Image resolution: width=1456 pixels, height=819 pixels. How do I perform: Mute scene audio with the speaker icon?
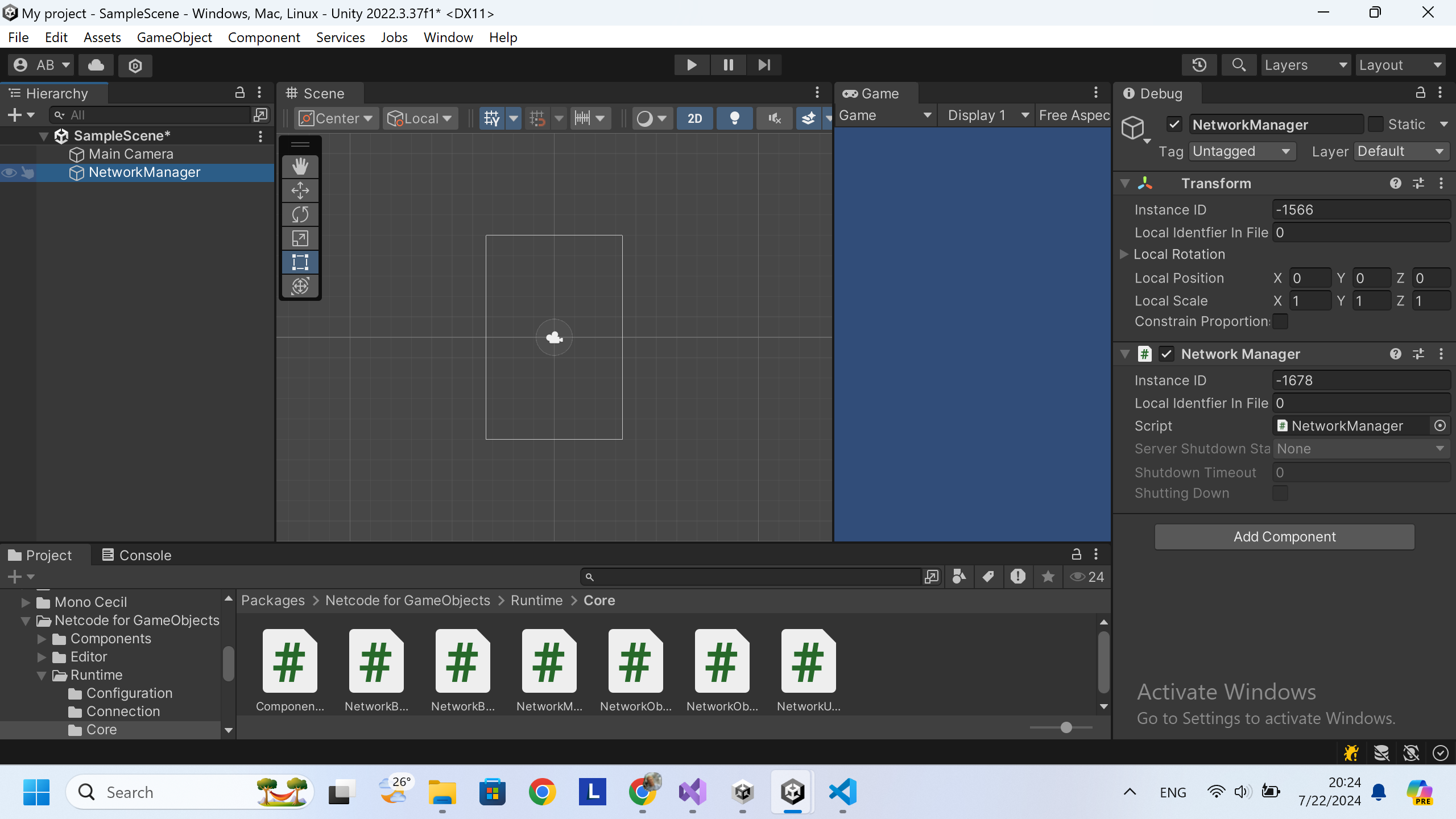773,118
